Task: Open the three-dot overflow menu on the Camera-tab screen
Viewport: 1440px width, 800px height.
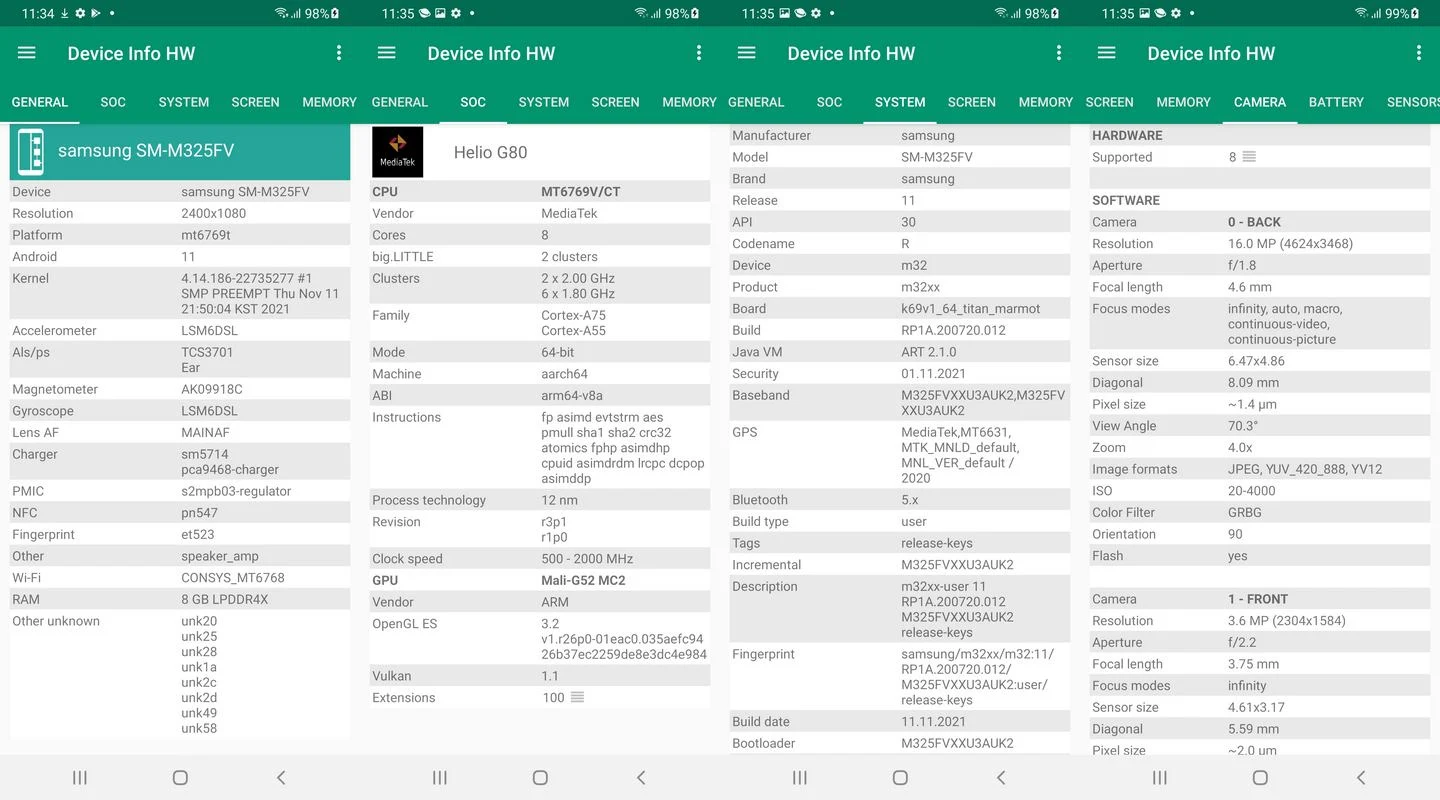Action: tap(1419, 53)
